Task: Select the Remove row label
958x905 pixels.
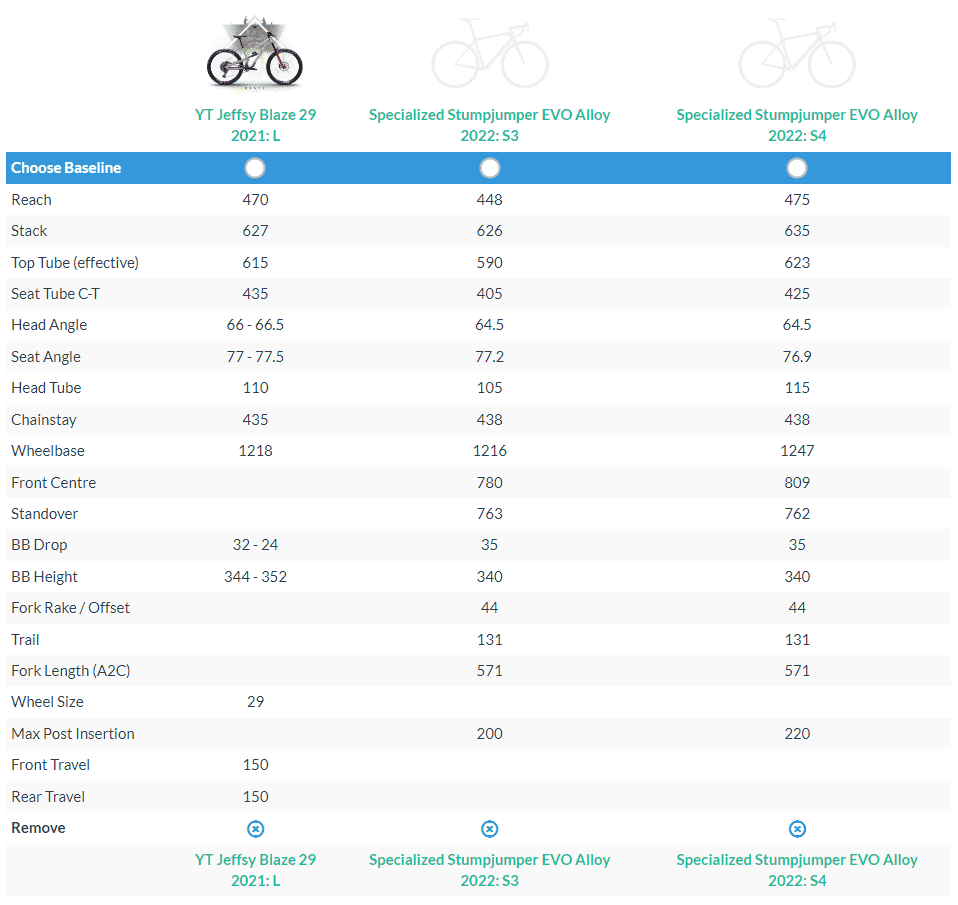Action: click(x=38, y=828)
